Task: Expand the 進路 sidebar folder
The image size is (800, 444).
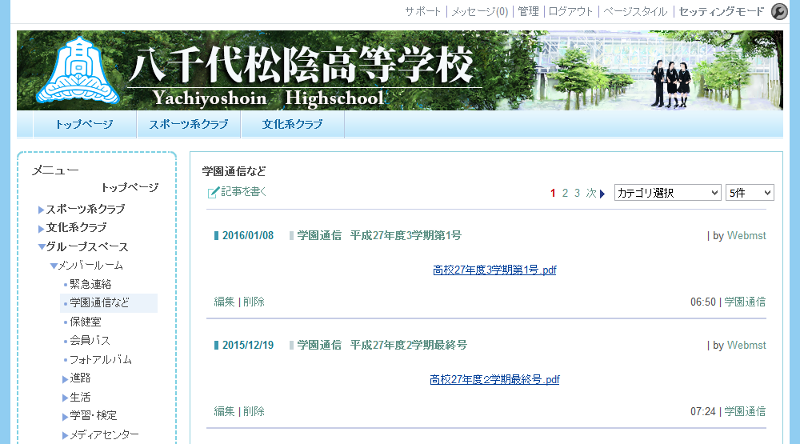Action: coord(66,378)
